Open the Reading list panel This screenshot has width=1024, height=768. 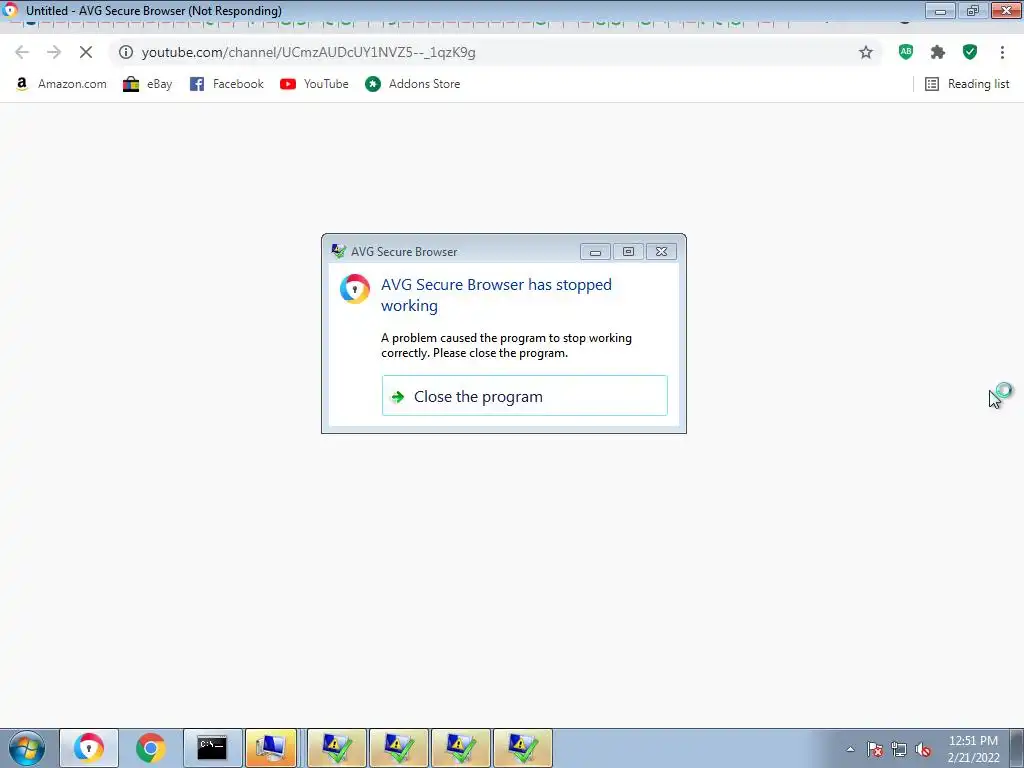click(x=967, y=84)
